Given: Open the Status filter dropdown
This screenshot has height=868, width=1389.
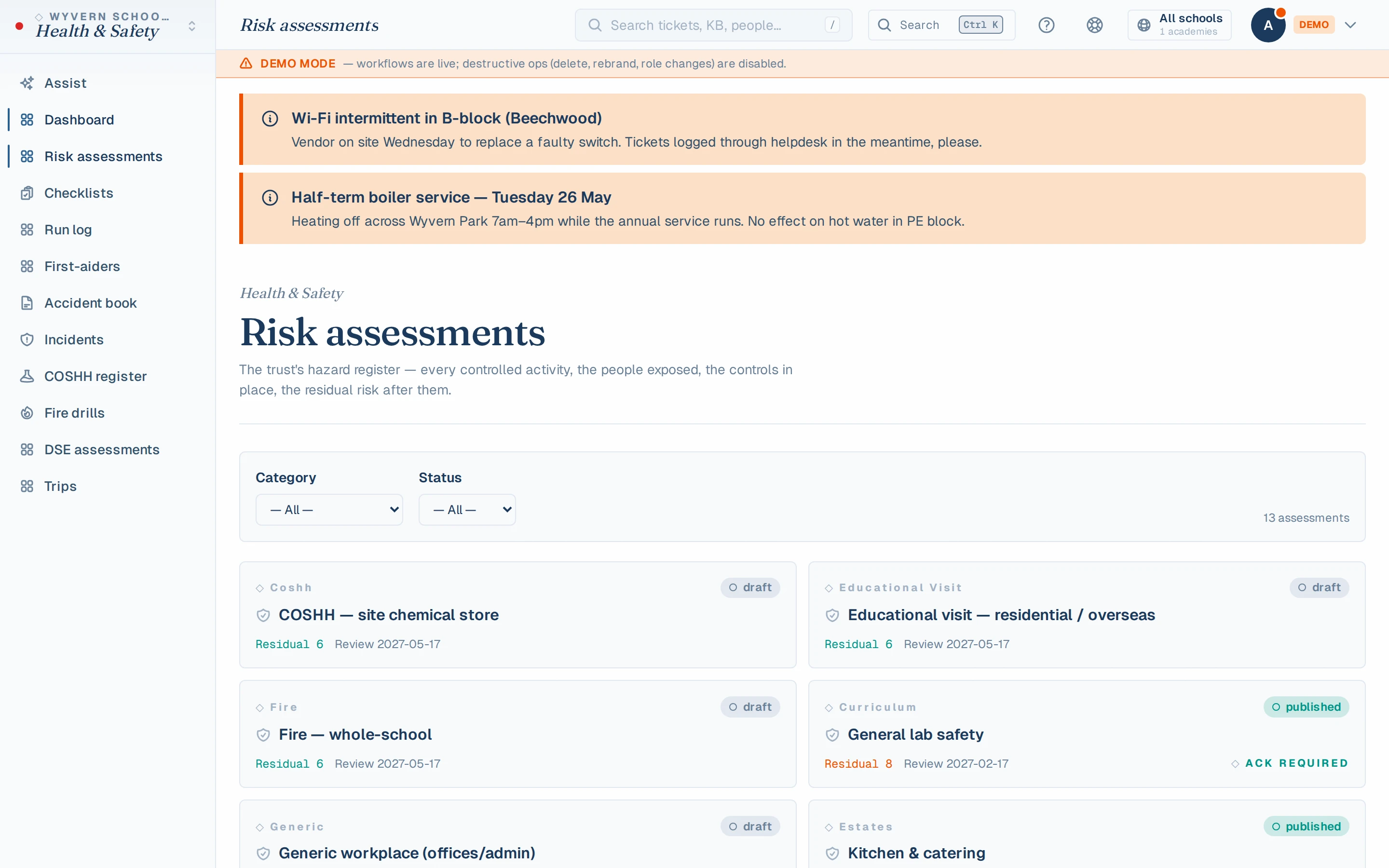Looking at the screenshot, I should [467, 510].
